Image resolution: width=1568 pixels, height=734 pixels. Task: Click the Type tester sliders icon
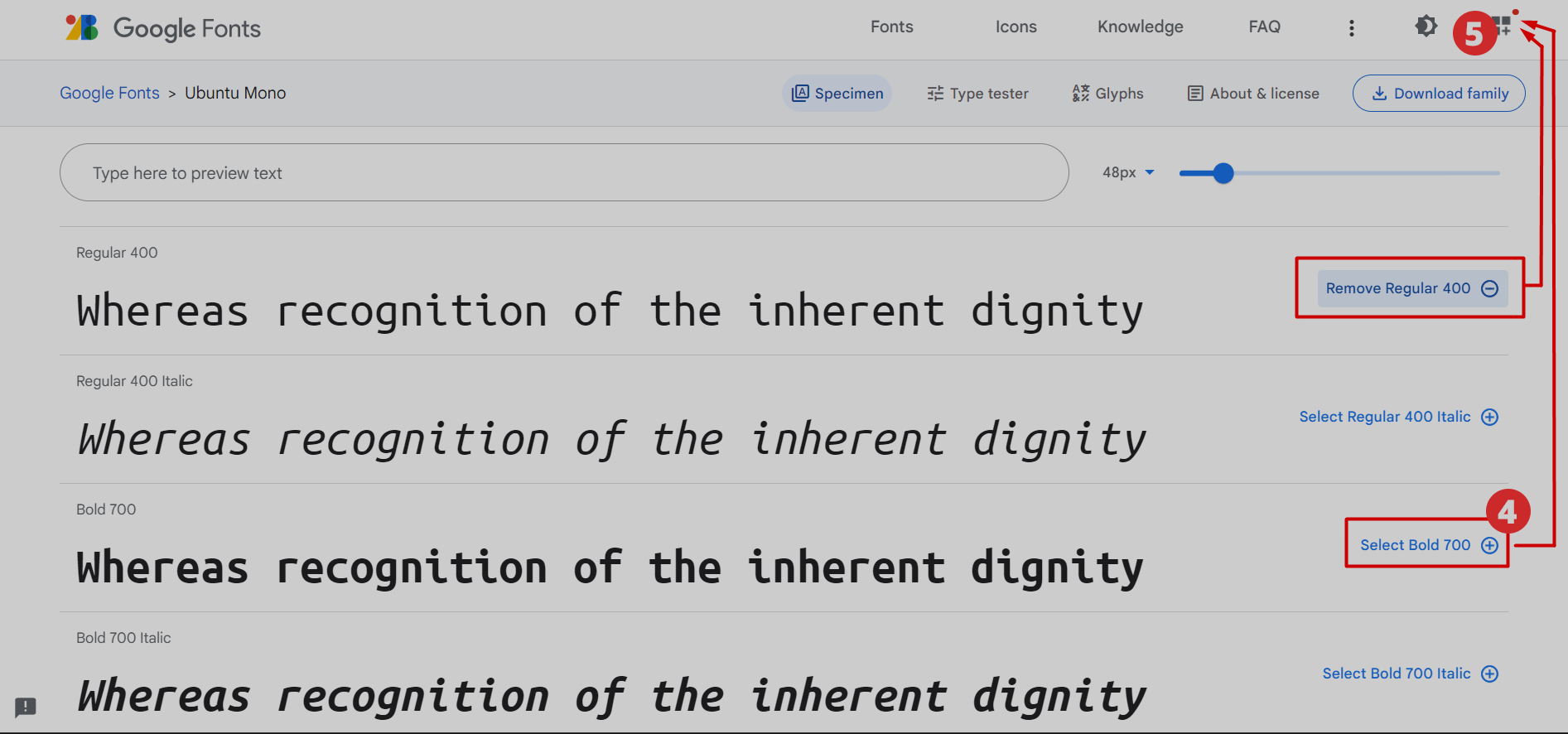(x=935, y=94)
